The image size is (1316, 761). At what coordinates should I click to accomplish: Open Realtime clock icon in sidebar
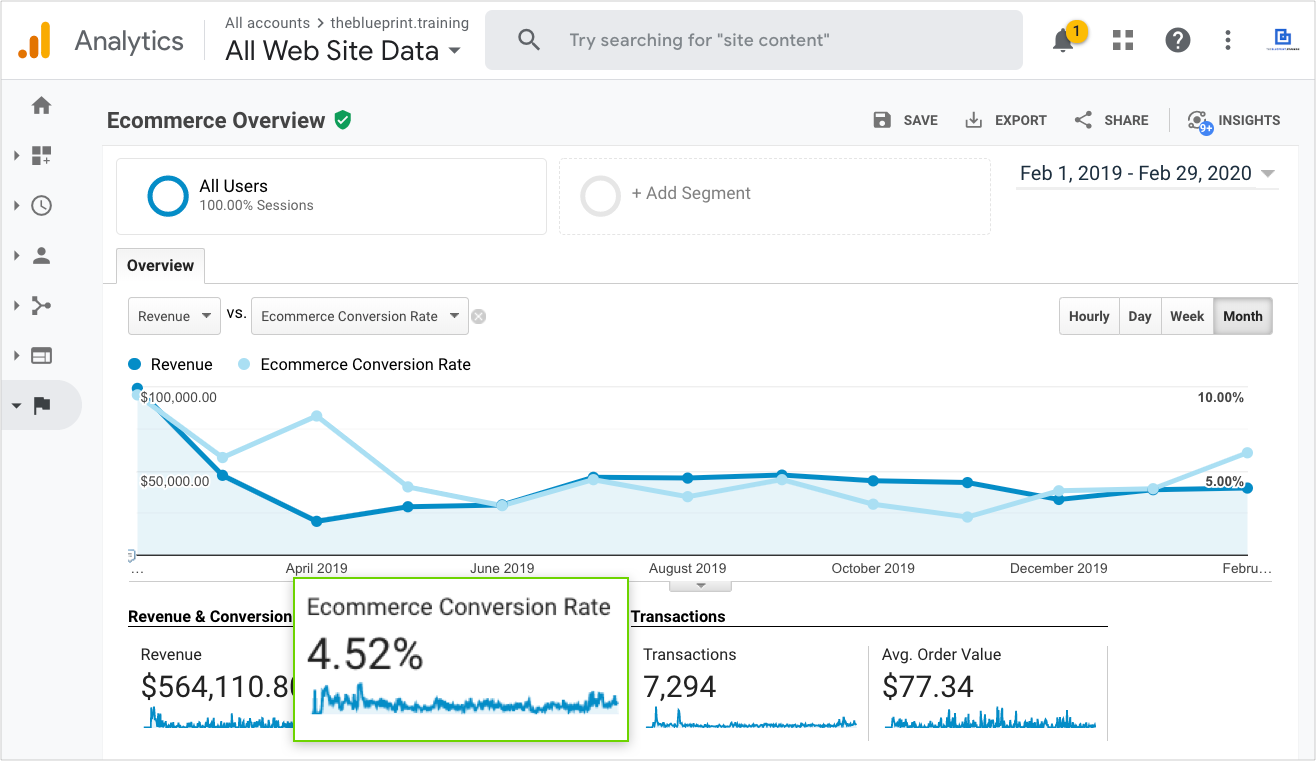click(x=41, y=205)
